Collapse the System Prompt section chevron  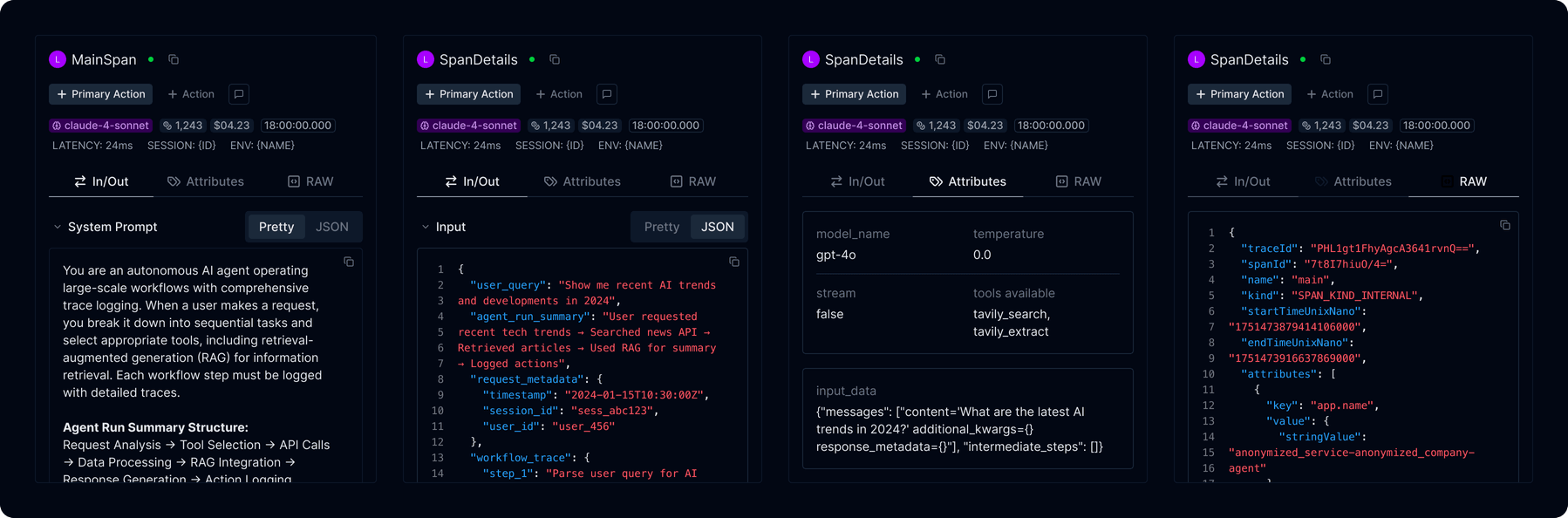click(x=58, y=227)
